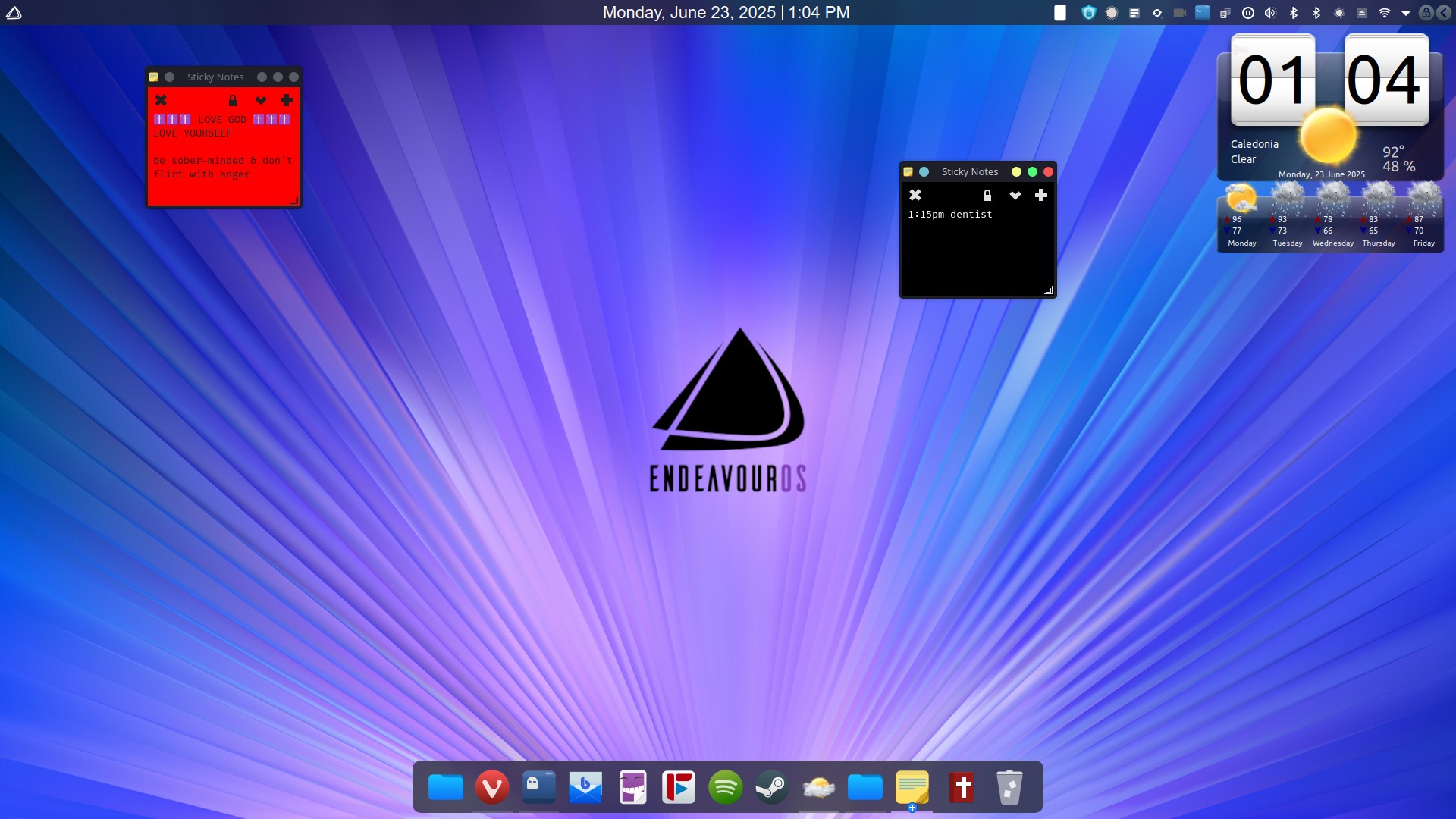
Task: Open the Bible app with cross icon
Action: [x=962, y=787]
